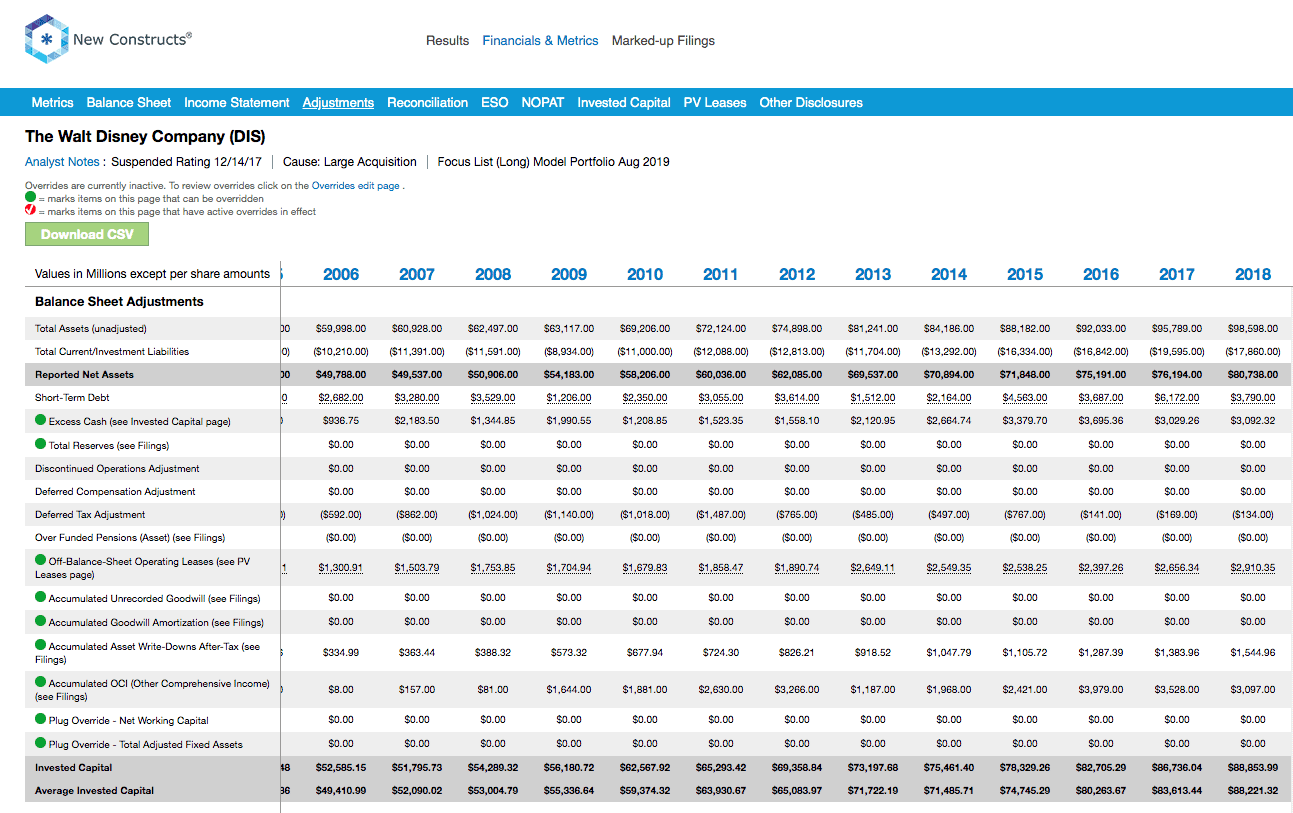Click the Discontinued Operations Adjustment row label
Screen dimensions: 1293x813
117,468
